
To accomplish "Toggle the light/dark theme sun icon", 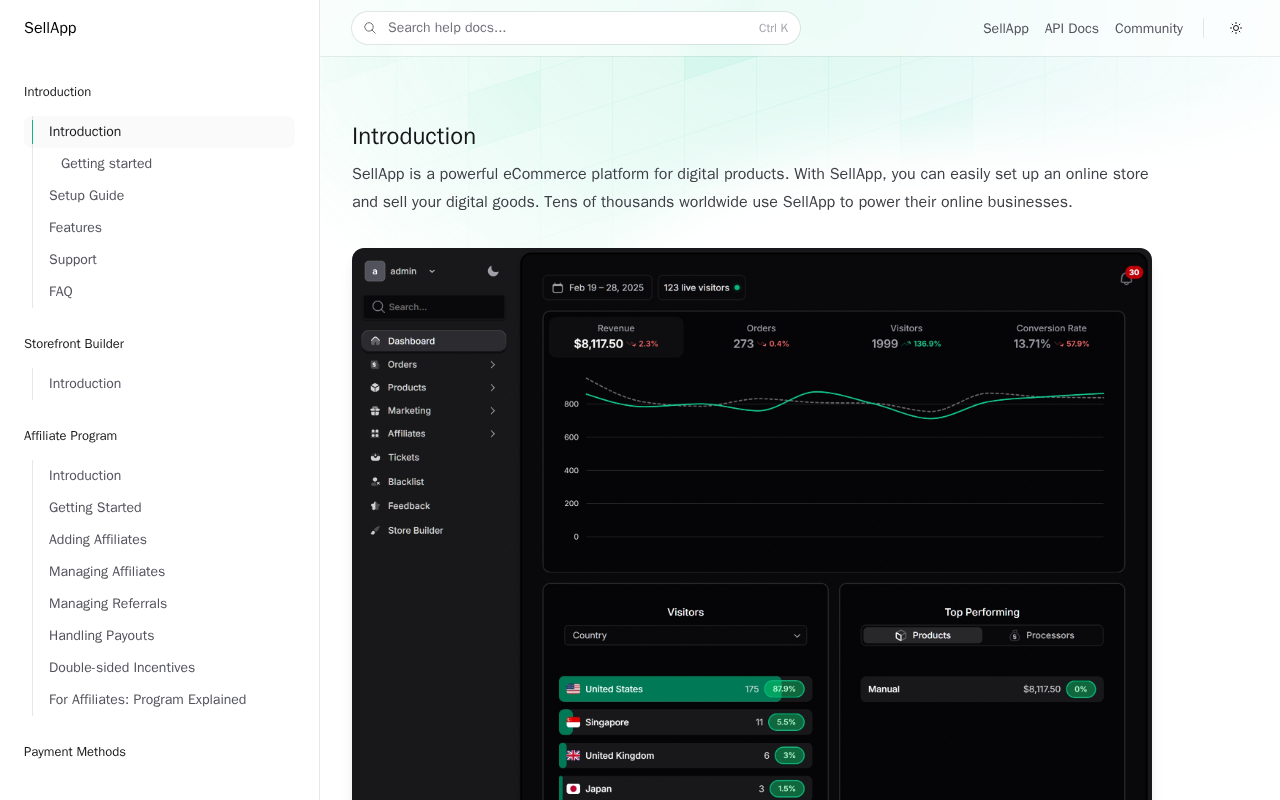I will pyautogui.click(x=1236, y=28).
